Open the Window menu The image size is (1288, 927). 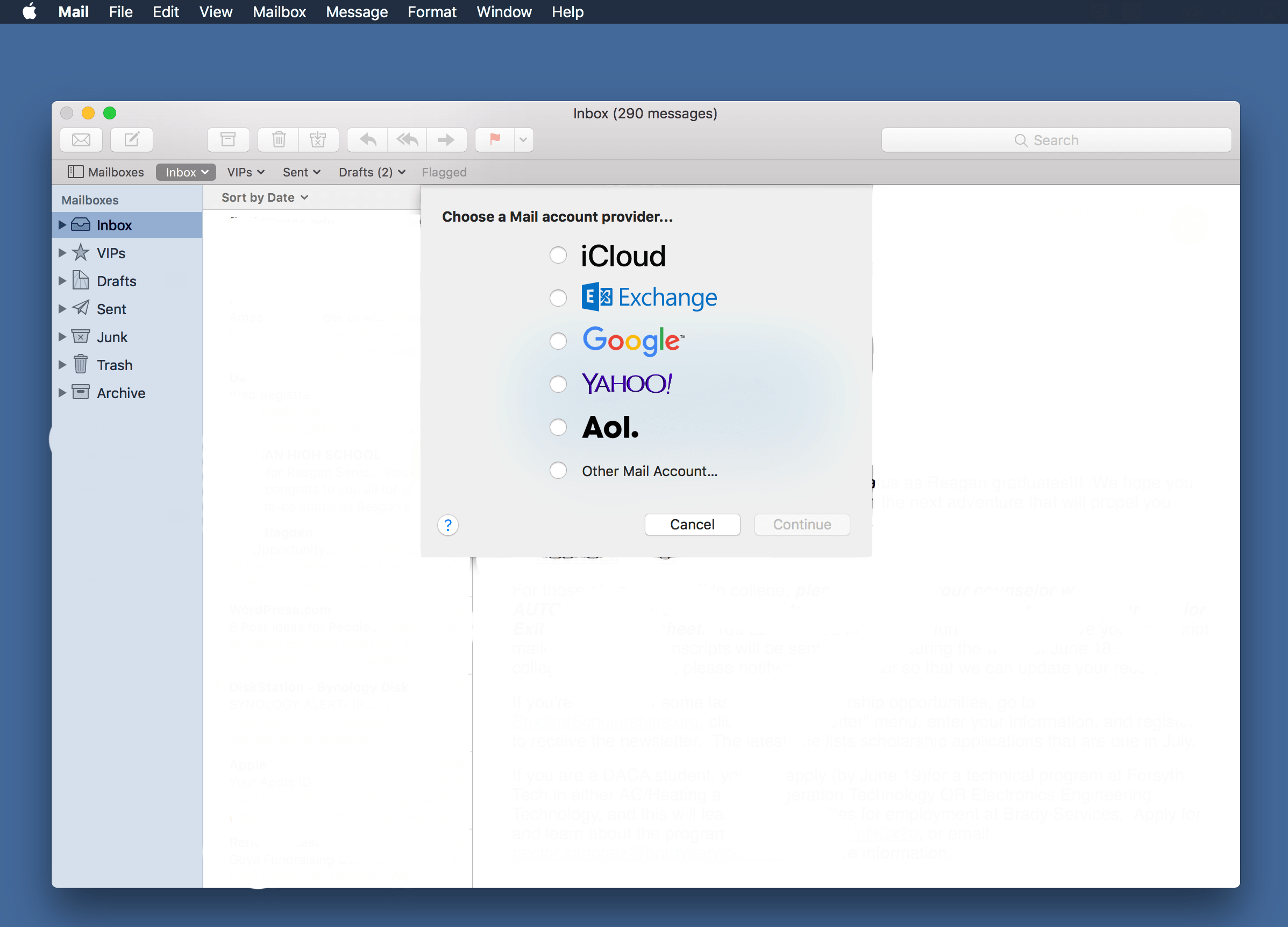coord(504,11)
